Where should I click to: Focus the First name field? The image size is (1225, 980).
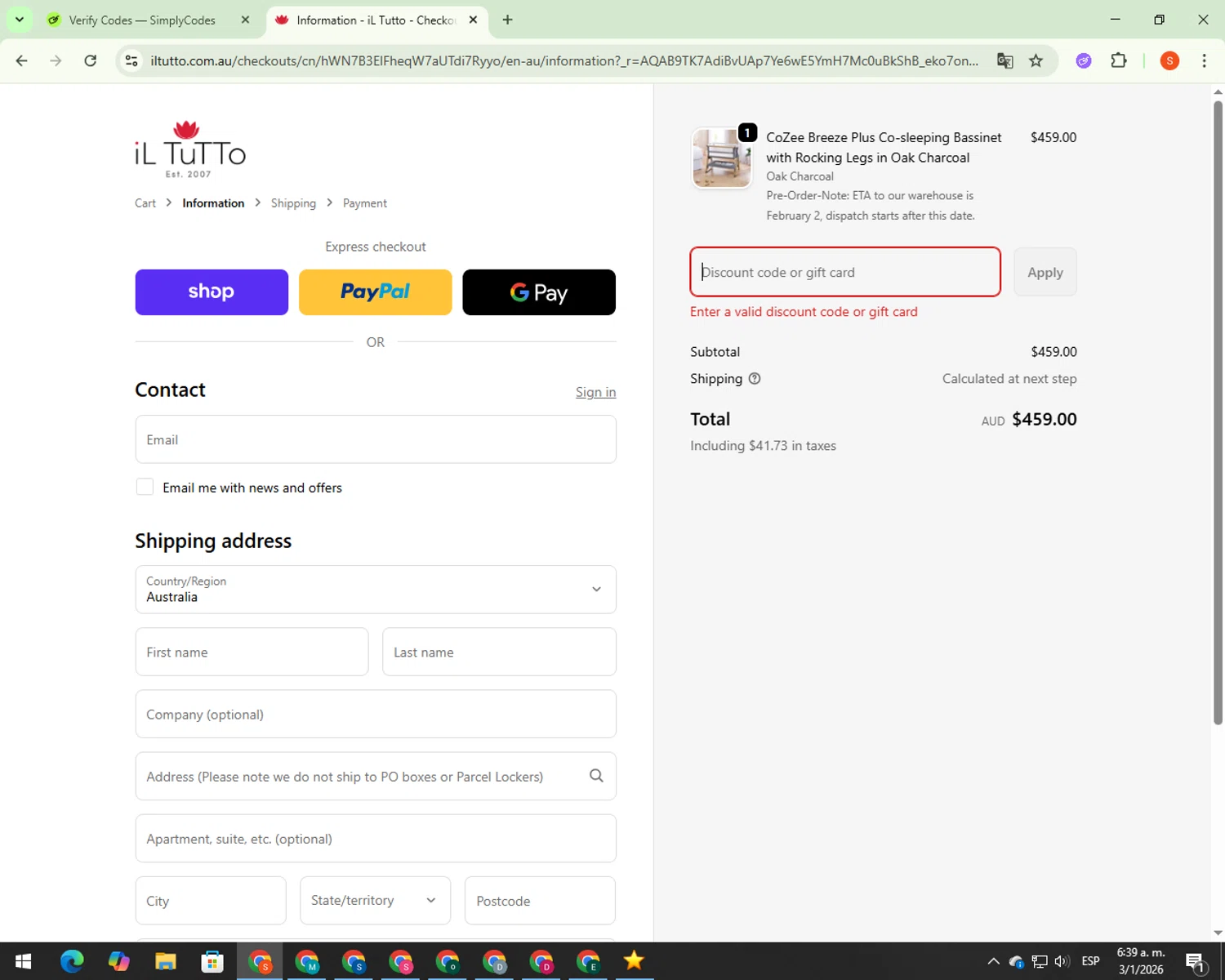[x=252, y=652]
